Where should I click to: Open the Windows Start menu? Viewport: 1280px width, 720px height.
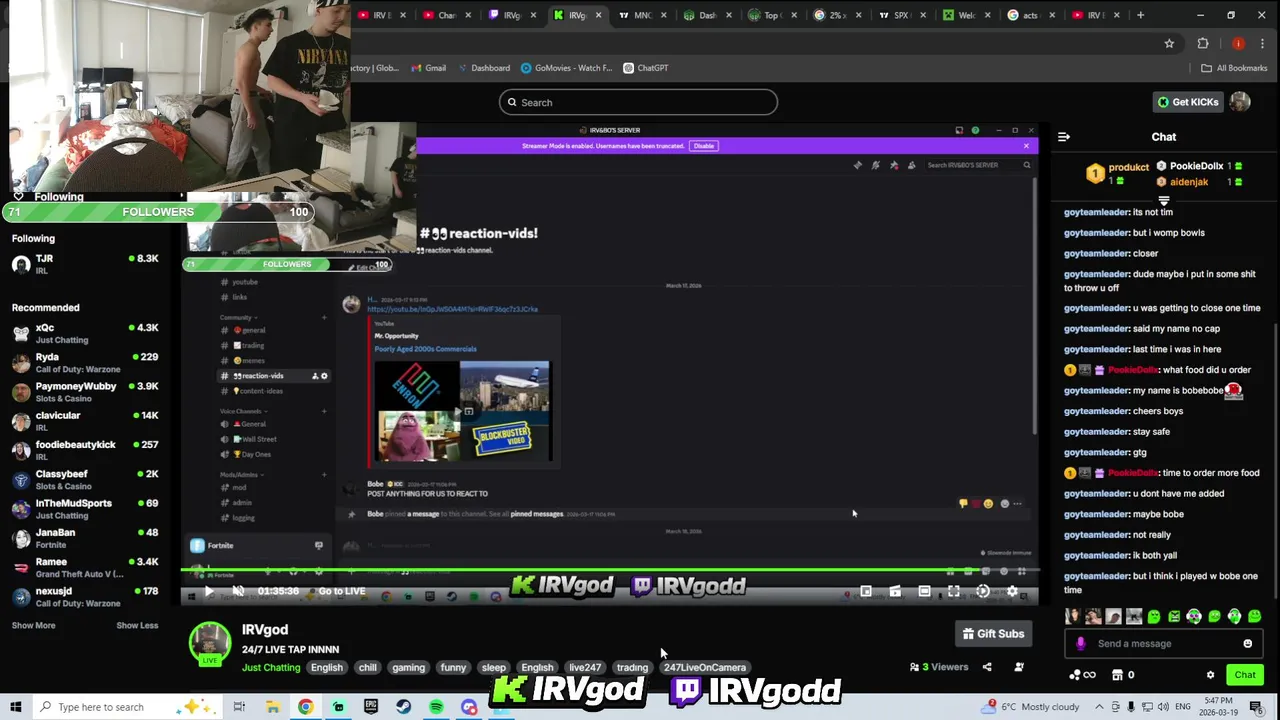(x=15, y=707)
